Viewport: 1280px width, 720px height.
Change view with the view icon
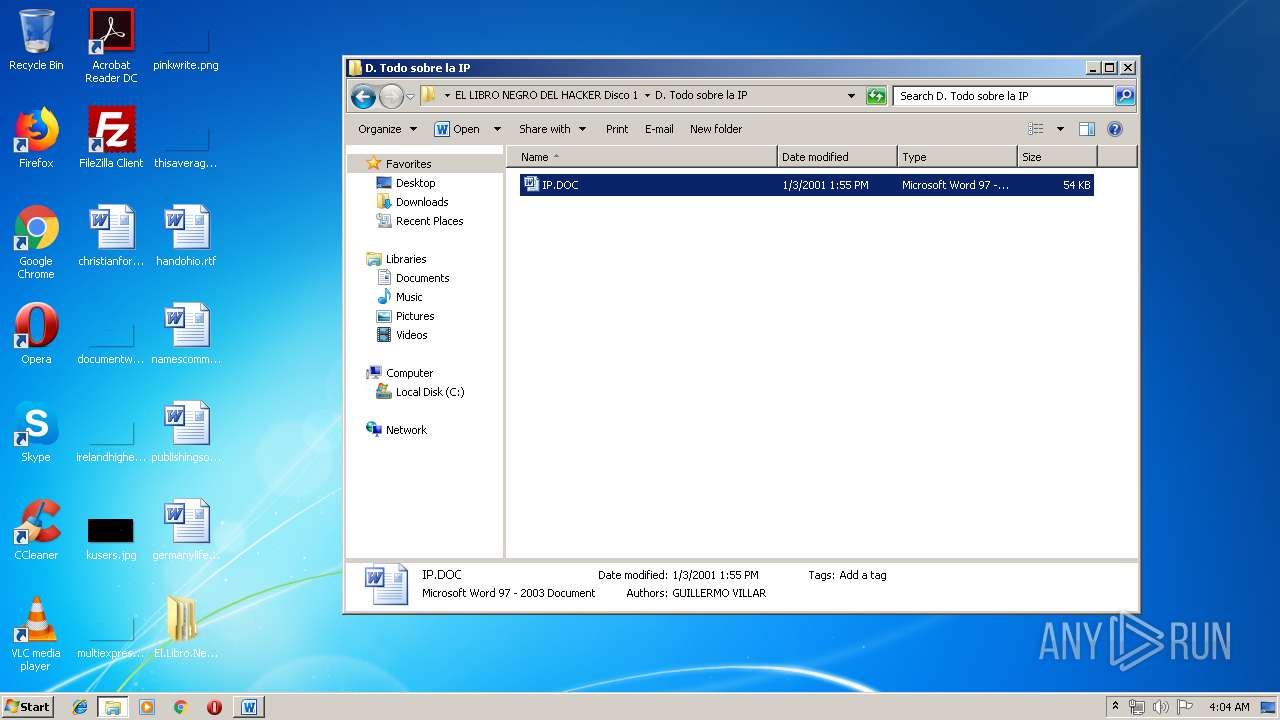(1036, 129)
